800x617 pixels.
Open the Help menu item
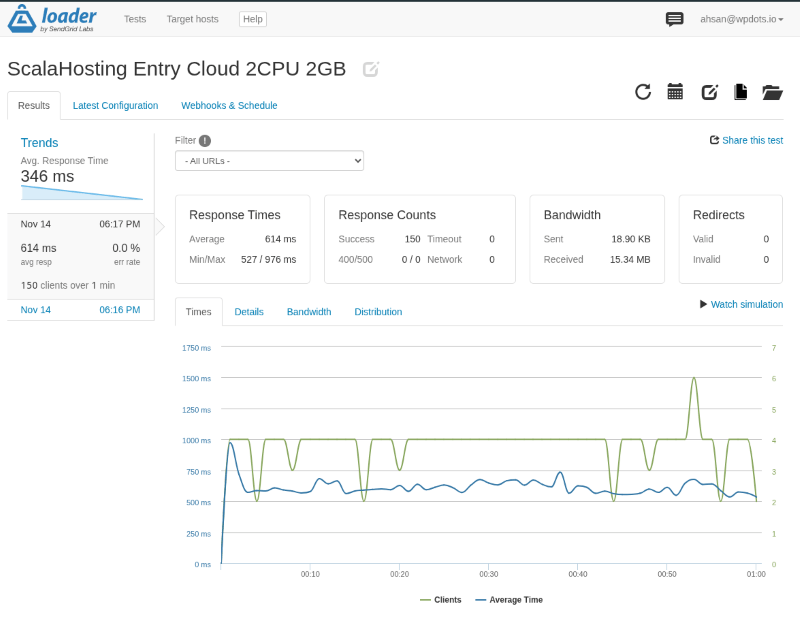point(252,18)
